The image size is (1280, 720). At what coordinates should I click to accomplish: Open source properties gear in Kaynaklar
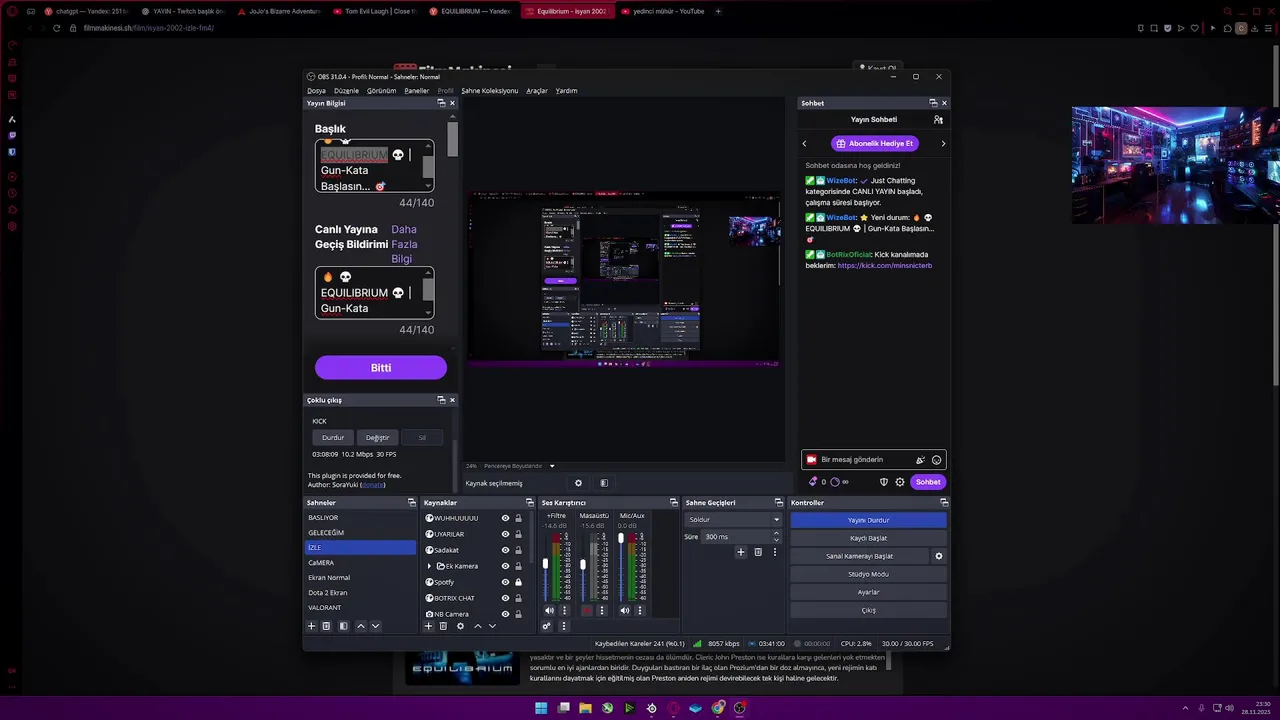[x=460, y=626]
